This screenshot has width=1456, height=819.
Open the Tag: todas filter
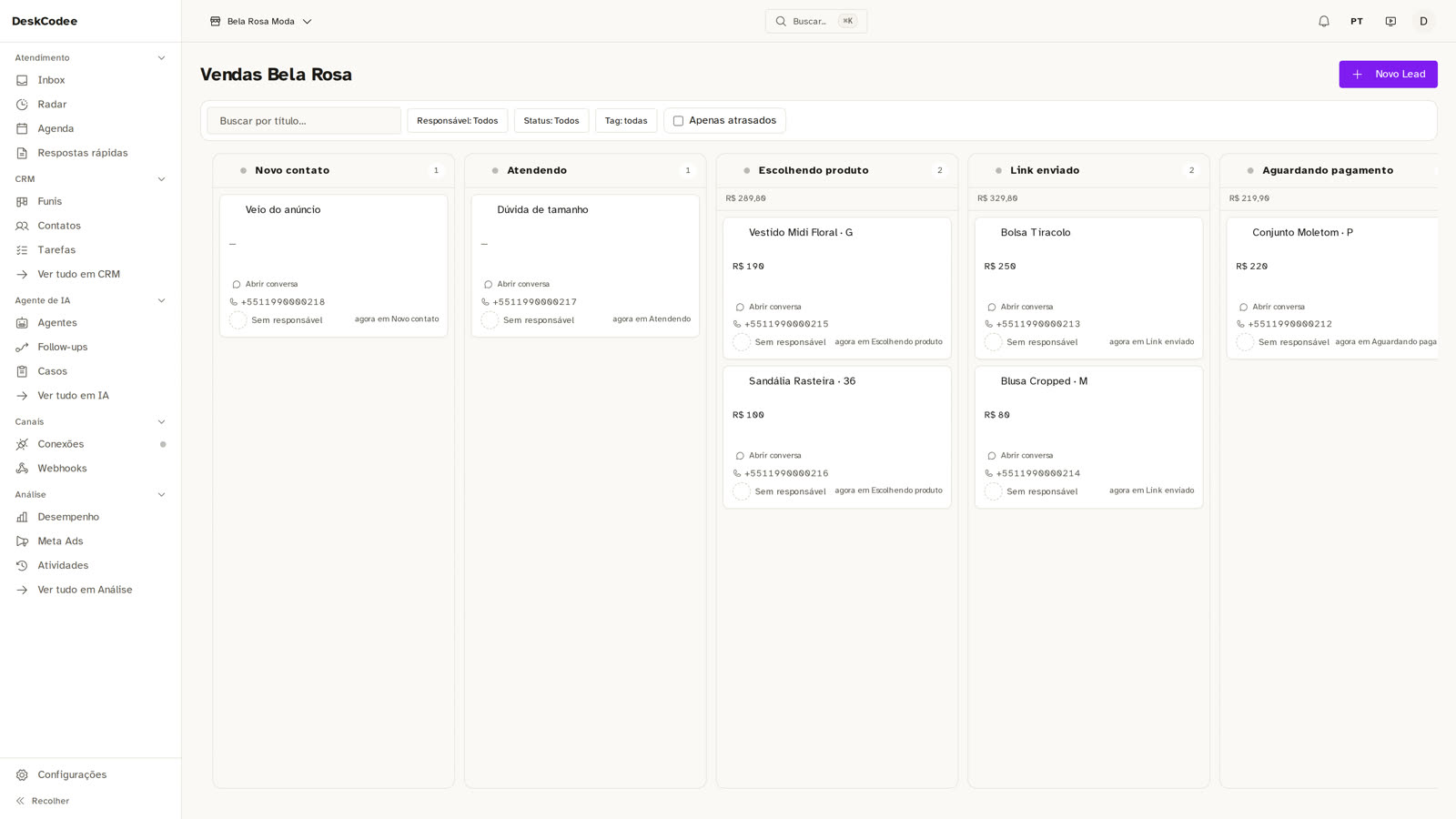click(x=626, y=120)
